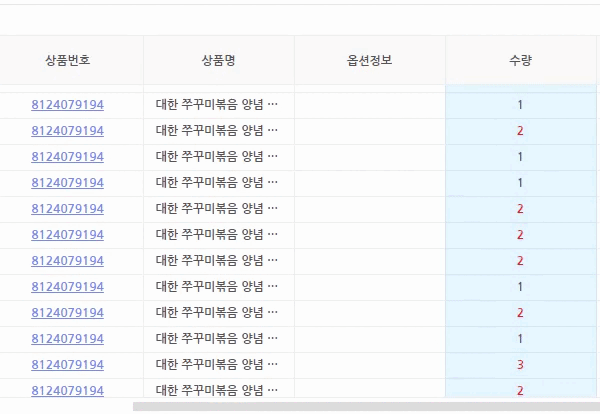Click the 상품번호 column header
The width and height of the screenshot is (600, 414).
(x=68, y=61)
